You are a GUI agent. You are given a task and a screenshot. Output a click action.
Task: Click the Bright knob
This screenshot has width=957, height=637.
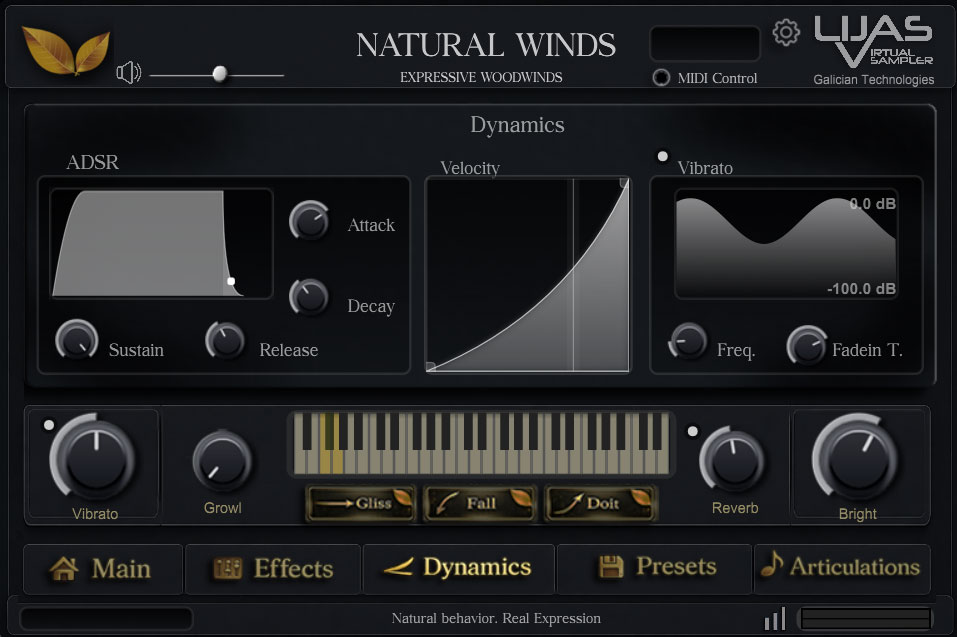[x=856, y=458]
